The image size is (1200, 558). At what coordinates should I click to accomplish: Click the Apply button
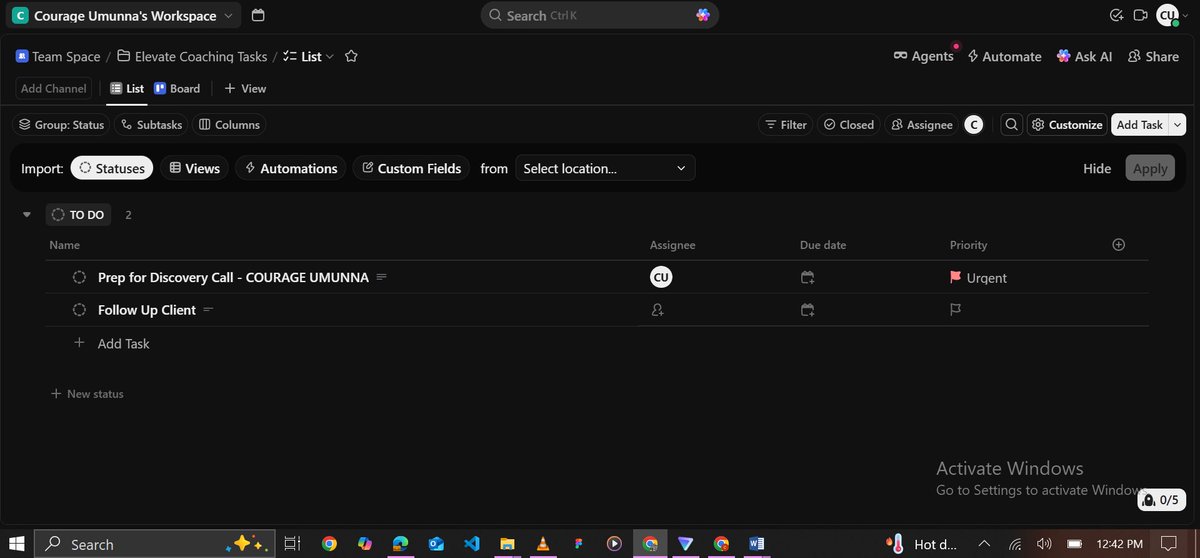pos(1150,168)
